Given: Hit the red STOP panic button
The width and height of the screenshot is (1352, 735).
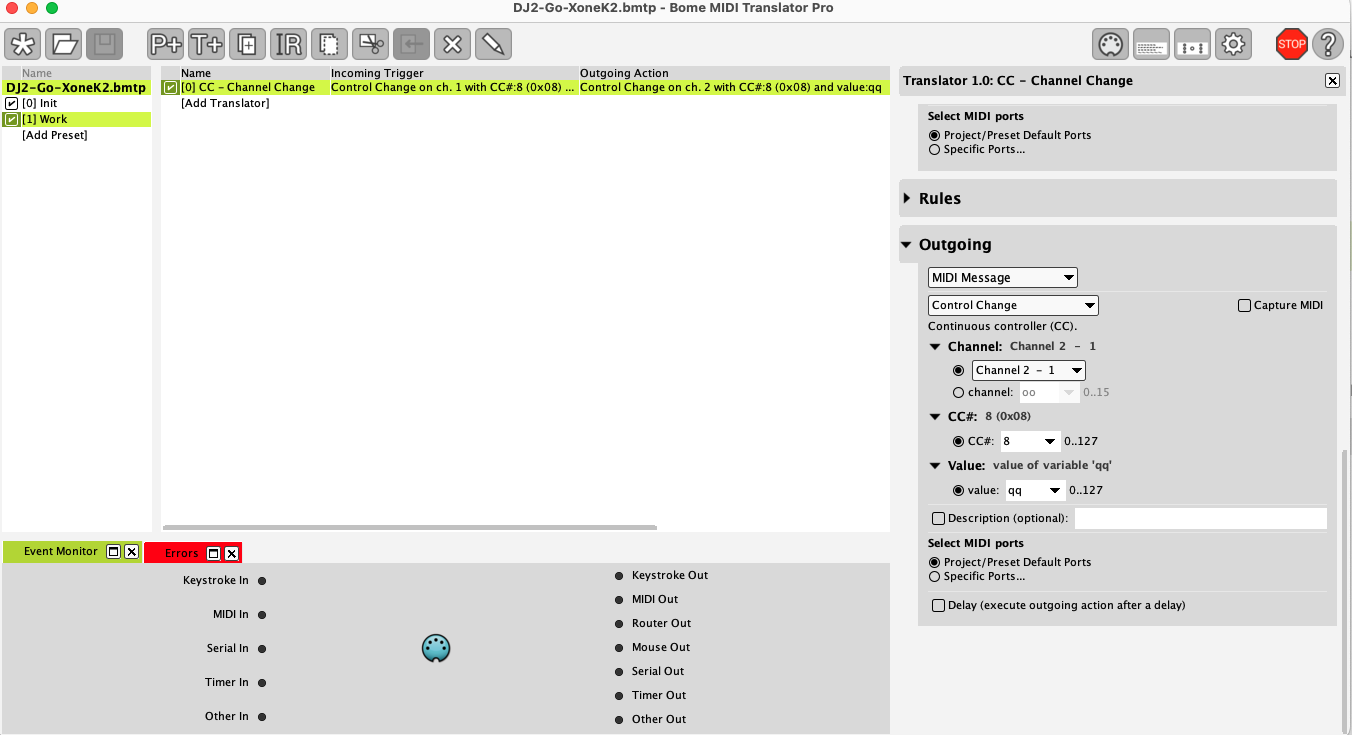Looking at the screenshot, I should (x=1292, y=44).
